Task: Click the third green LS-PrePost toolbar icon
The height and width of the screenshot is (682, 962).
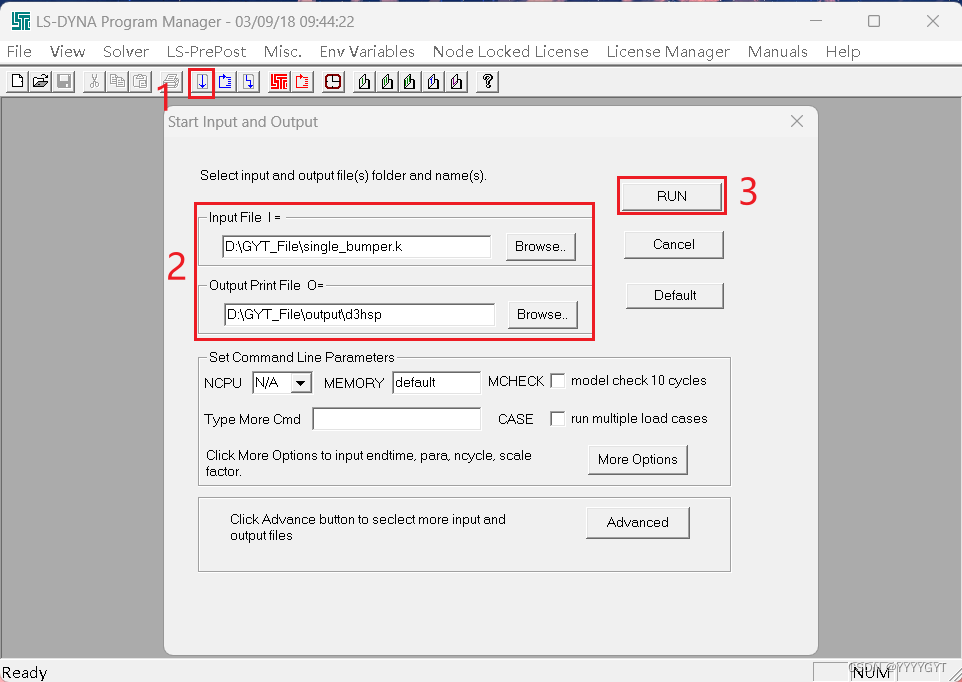Action: [410, 82]
